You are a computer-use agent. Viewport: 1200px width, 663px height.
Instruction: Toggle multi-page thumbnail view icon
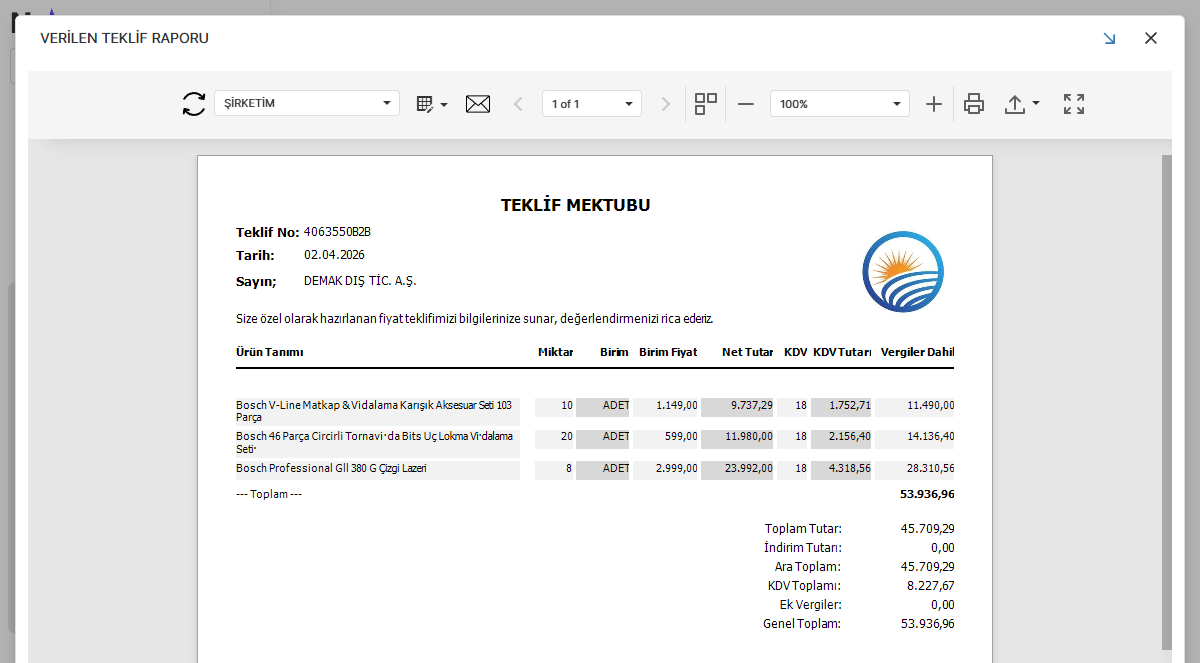coord(706,104)
